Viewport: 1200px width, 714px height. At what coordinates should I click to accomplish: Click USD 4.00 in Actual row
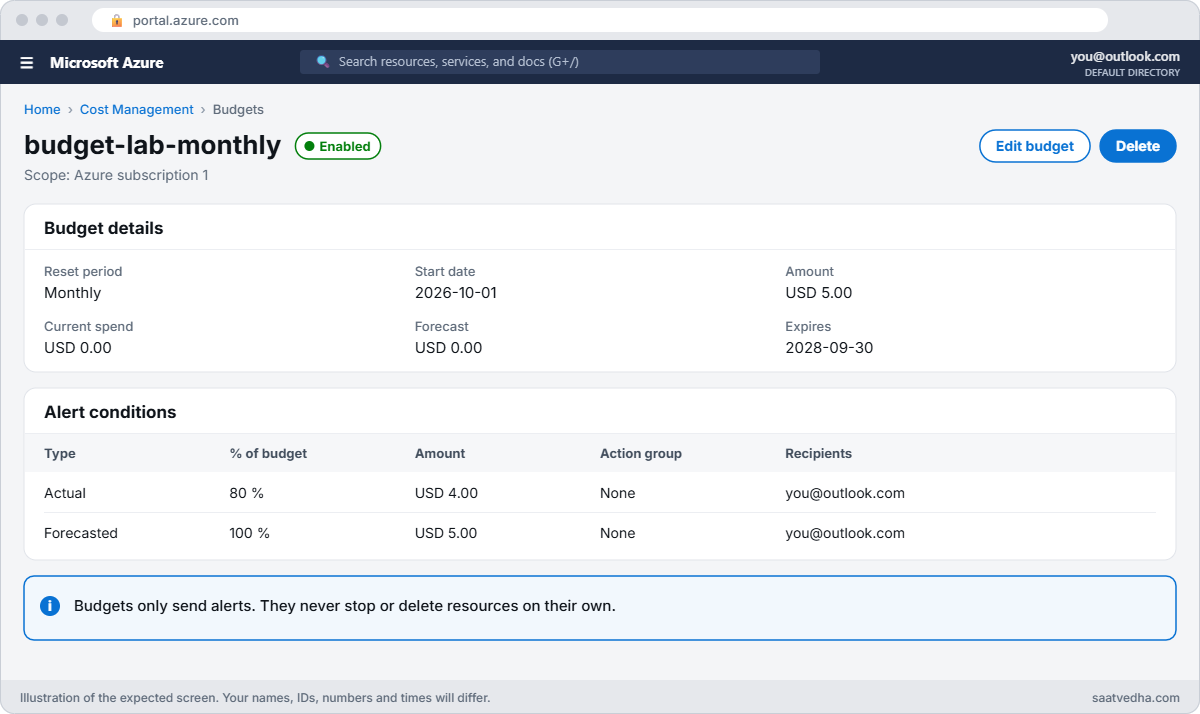[x=447, y=493]
